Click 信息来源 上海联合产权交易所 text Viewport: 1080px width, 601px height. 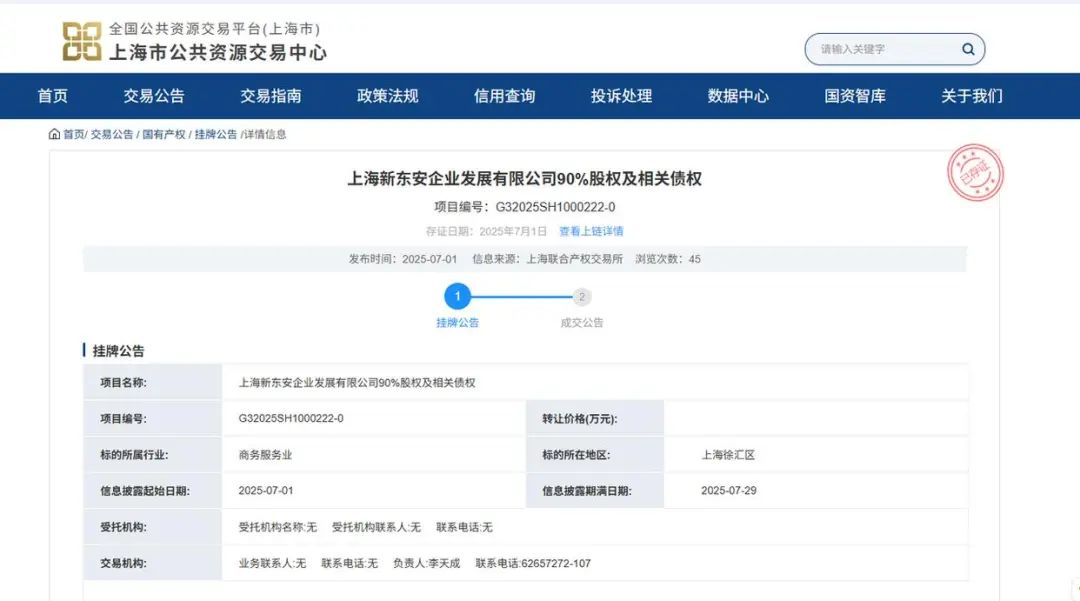pyautogui.click(x=548, y=260)
